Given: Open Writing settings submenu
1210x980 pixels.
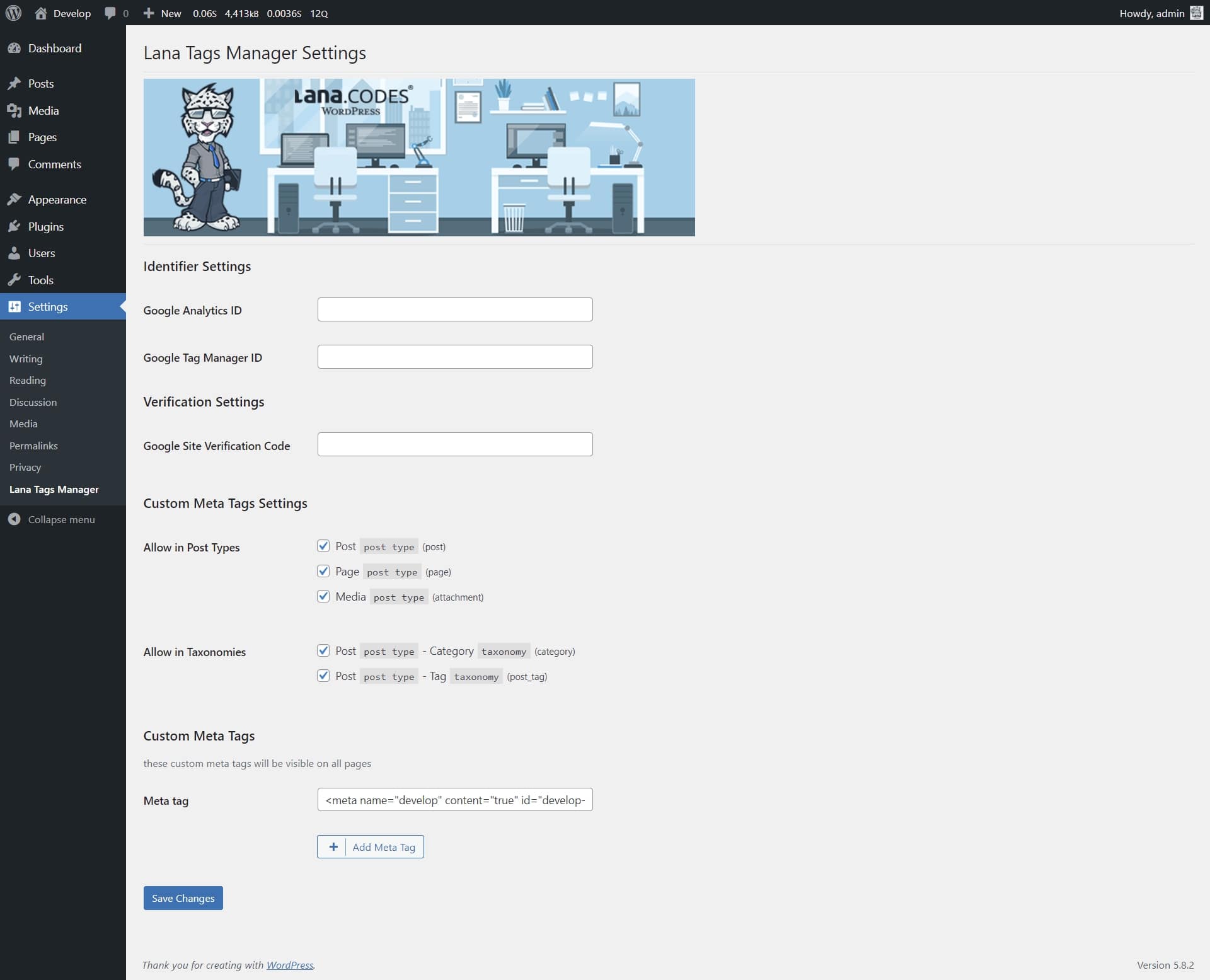Looking at the screenshot, I should point(26,359).
